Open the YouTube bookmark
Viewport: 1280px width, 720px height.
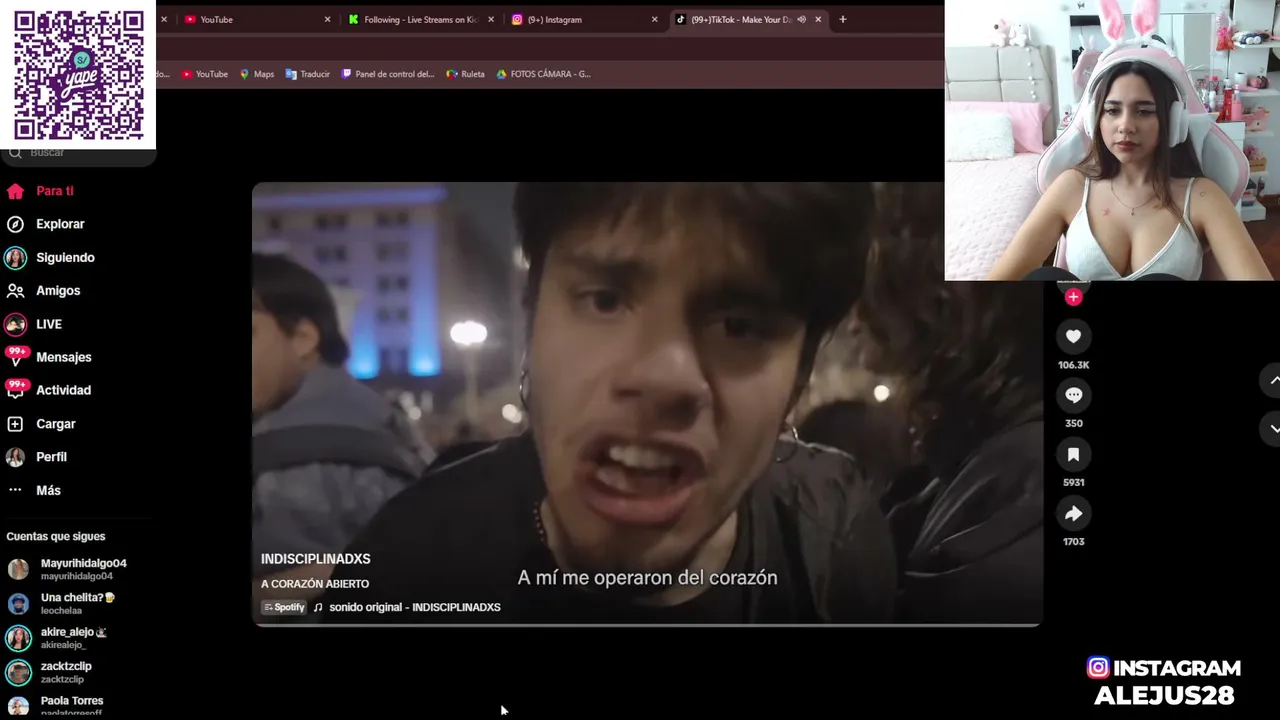click(205, 74)
